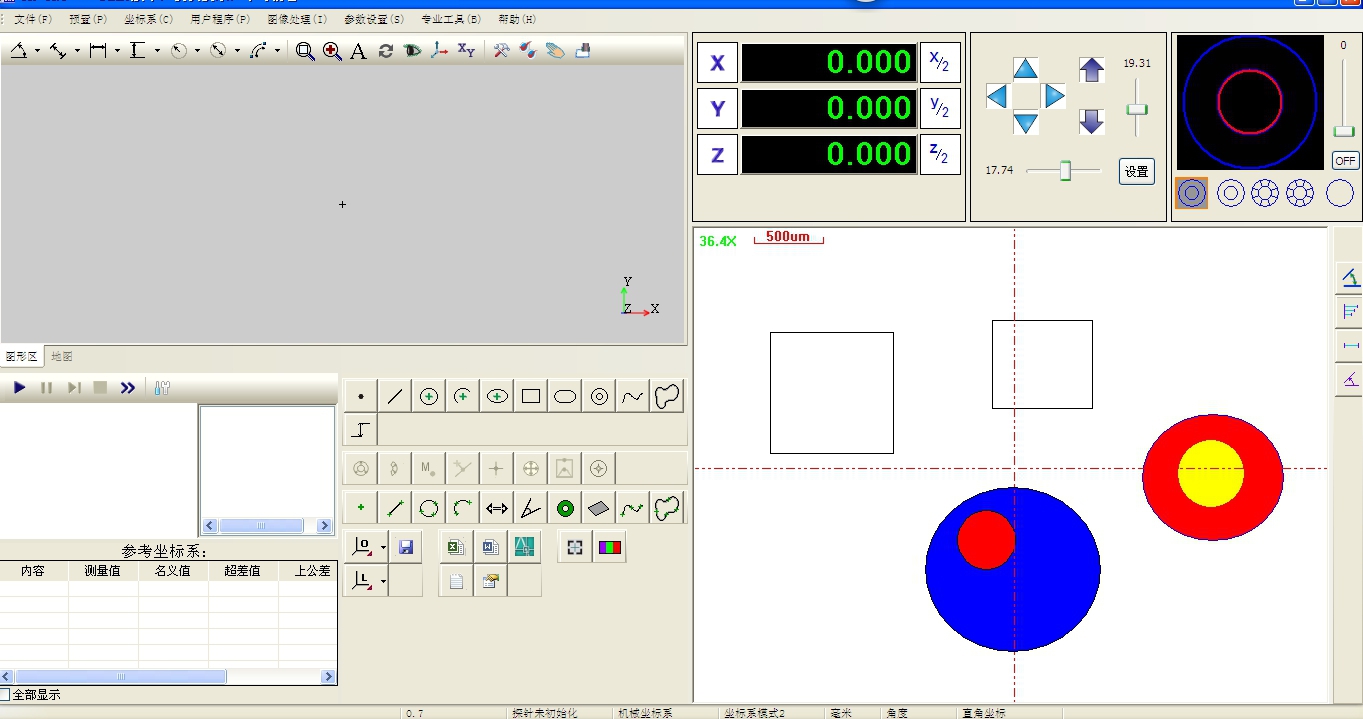Image resolution: width=1363 pixels, height=719 pixels.
Task: Click the horizontal slider showing 17.74
Action: point(1065,171)
